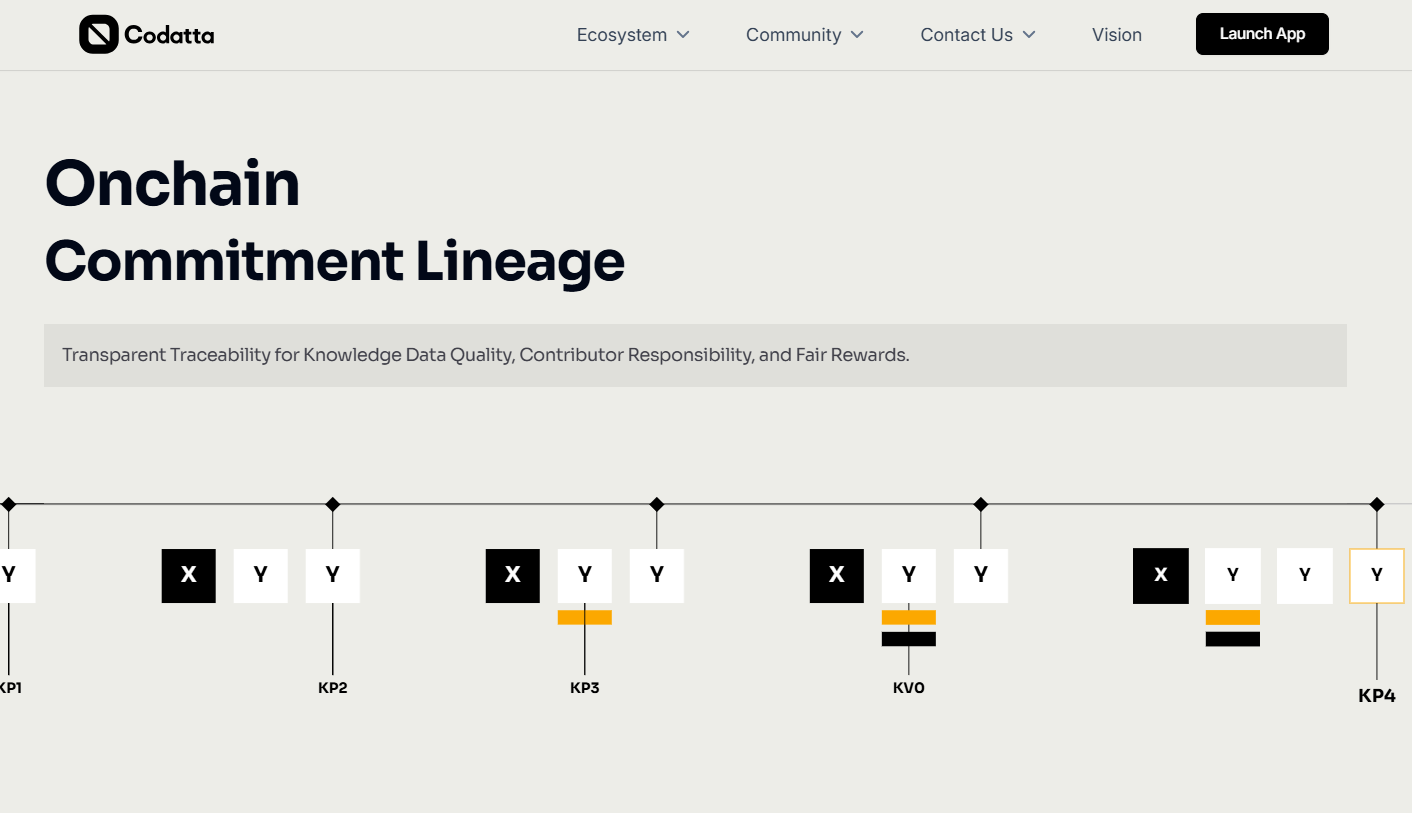Click the diamond marker above KP4
This screenshot has height=813, width=1412.
[1377, 504]
